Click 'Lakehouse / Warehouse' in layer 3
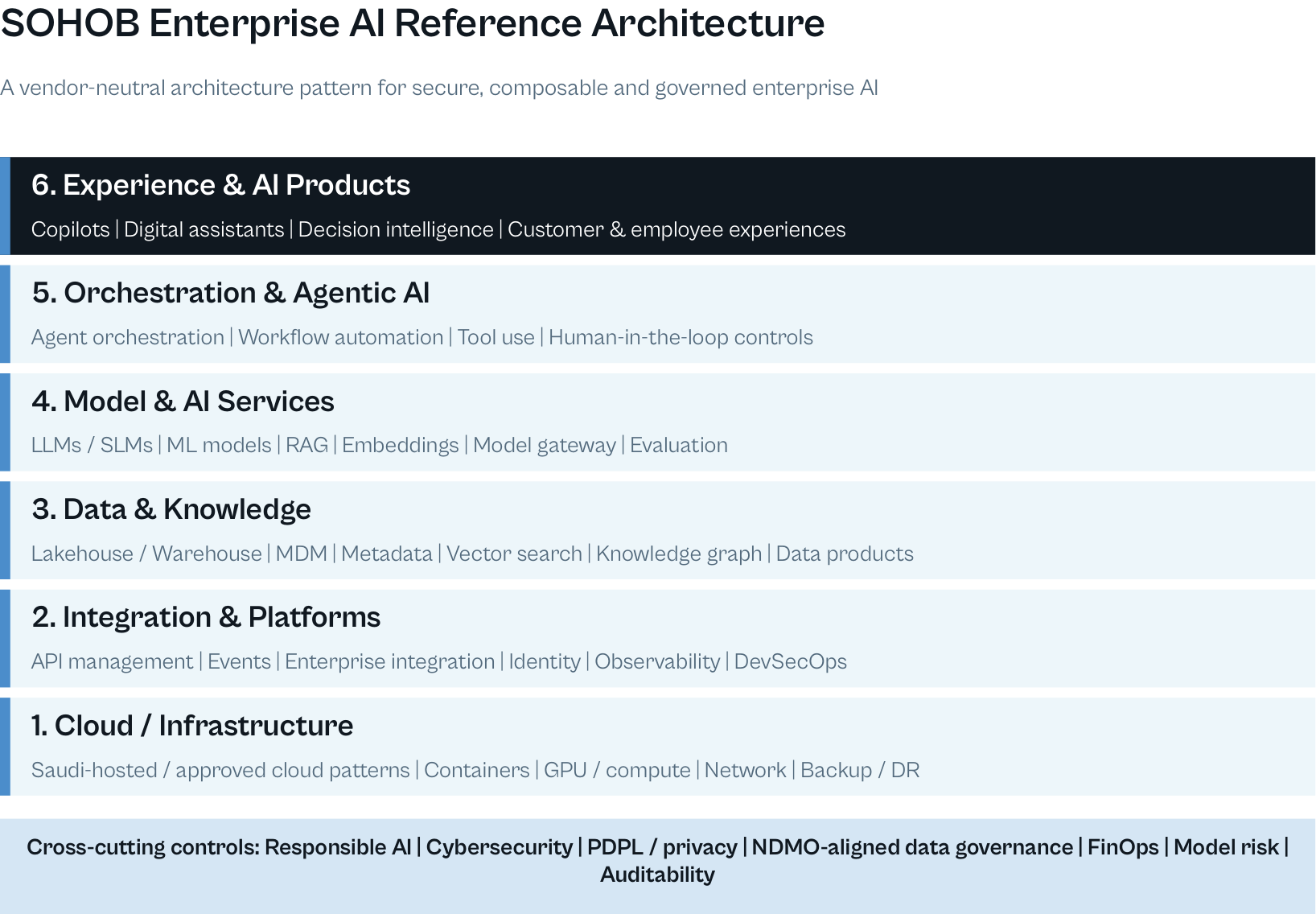The width and height of the screenshot is (1316, 914). coord(146,554)
